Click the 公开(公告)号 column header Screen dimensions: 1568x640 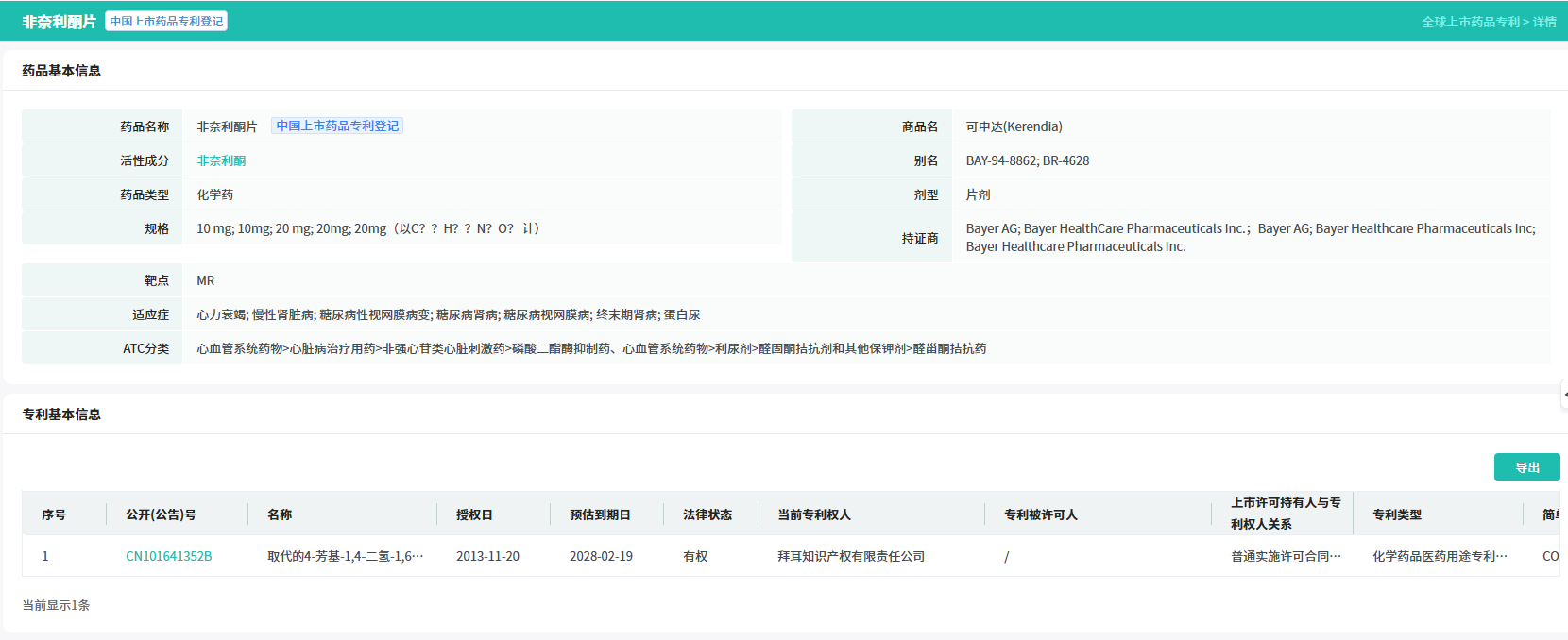point(161,514)
